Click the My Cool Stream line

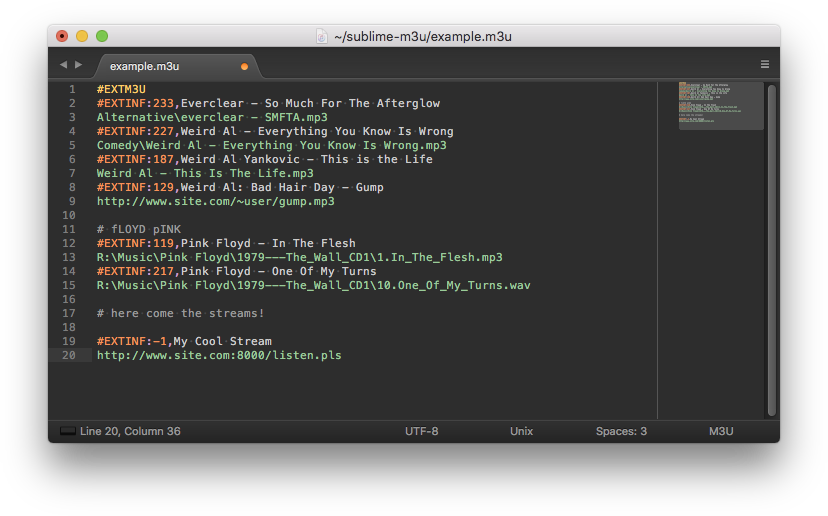click(184, 341)
